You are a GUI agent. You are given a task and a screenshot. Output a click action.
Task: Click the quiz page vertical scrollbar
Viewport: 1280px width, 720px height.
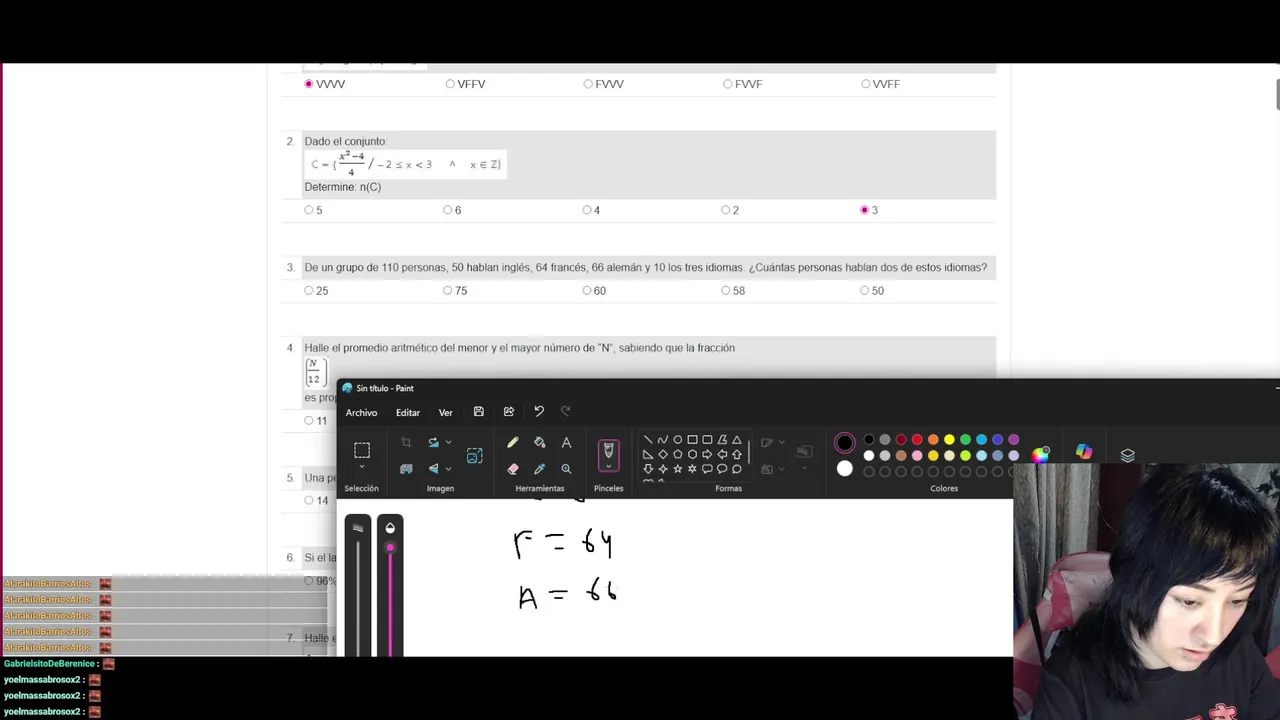click(x=1277, y=94)
